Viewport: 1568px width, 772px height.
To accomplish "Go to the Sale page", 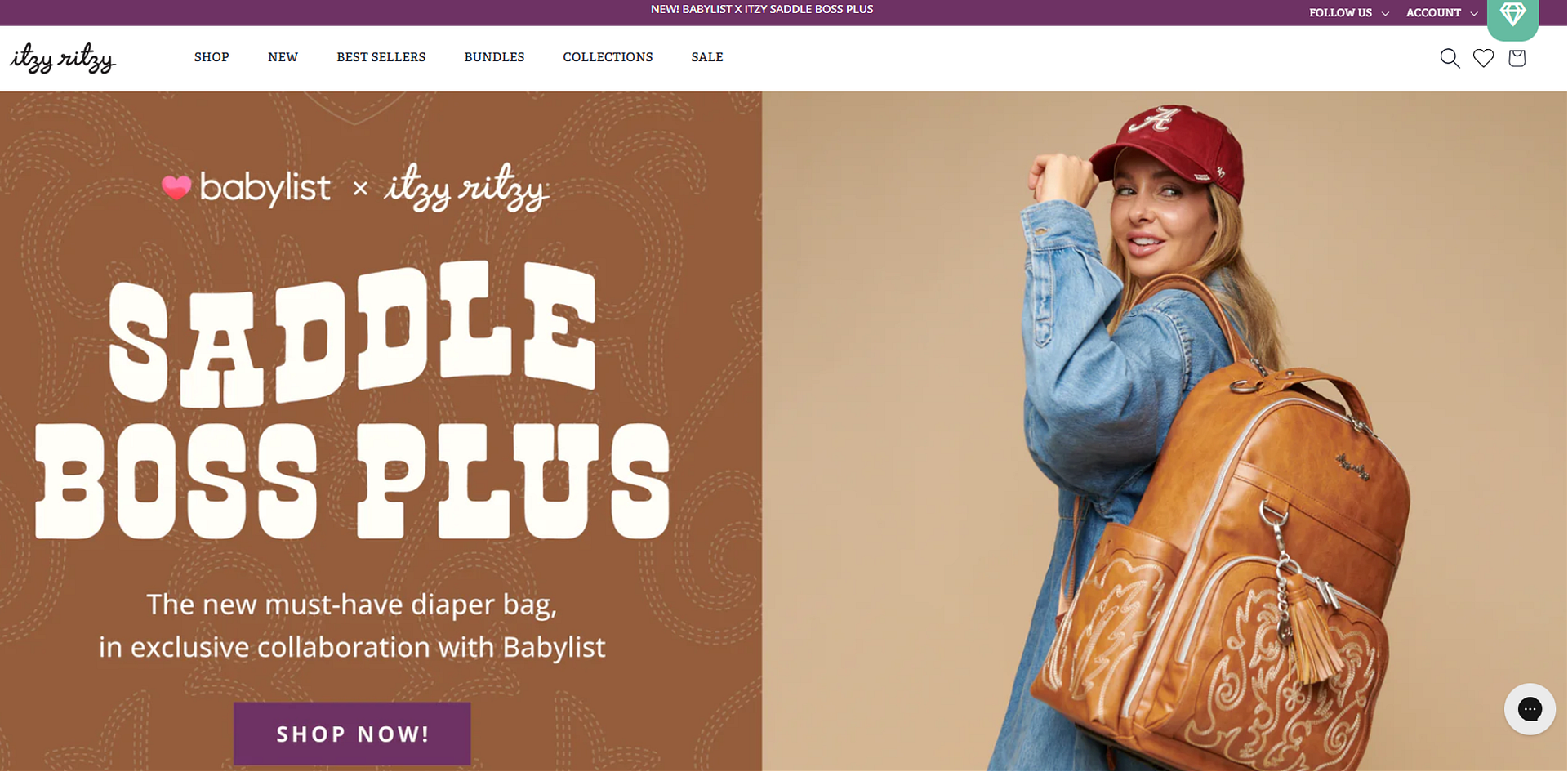I will point(707,57).
